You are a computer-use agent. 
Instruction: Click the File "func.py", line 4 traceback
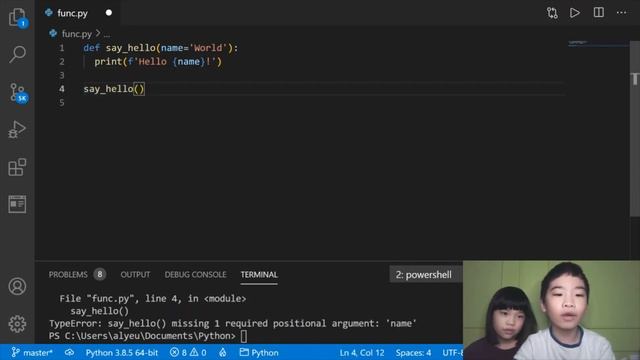153,299
